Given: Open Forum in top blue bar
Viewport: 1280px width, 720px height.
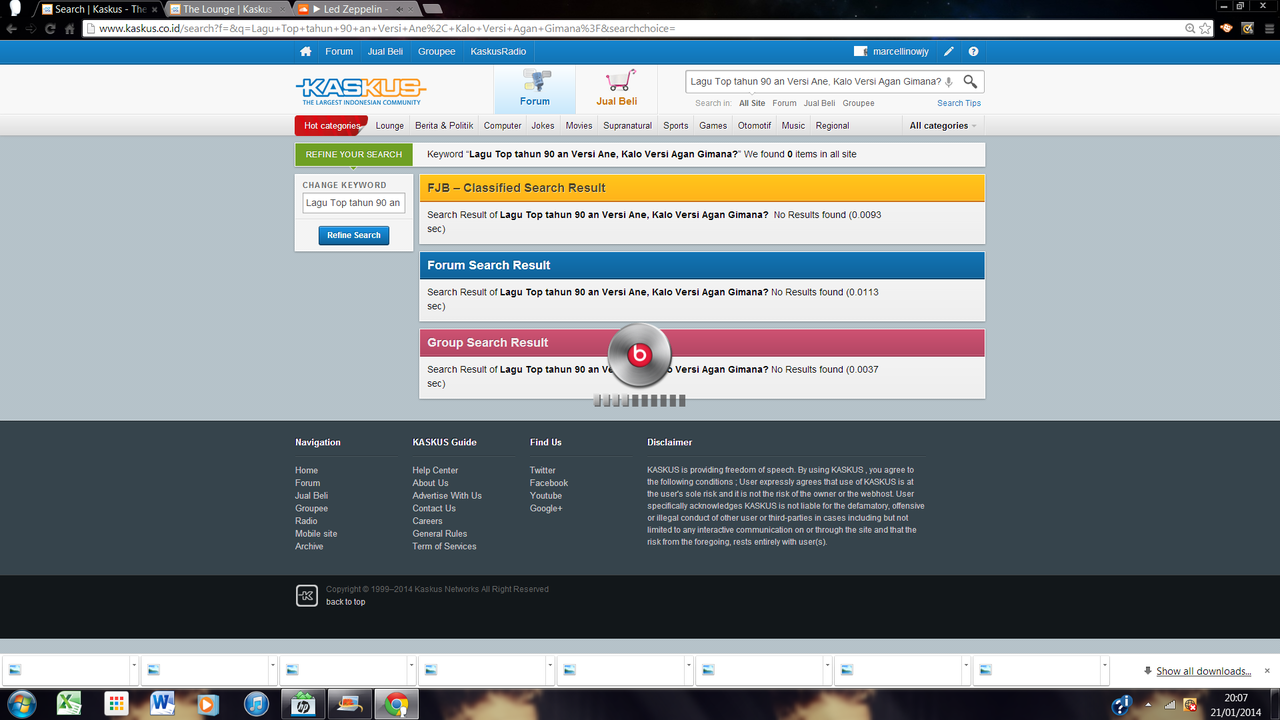Looking at the screenshot, I should (x=339, y=51).
